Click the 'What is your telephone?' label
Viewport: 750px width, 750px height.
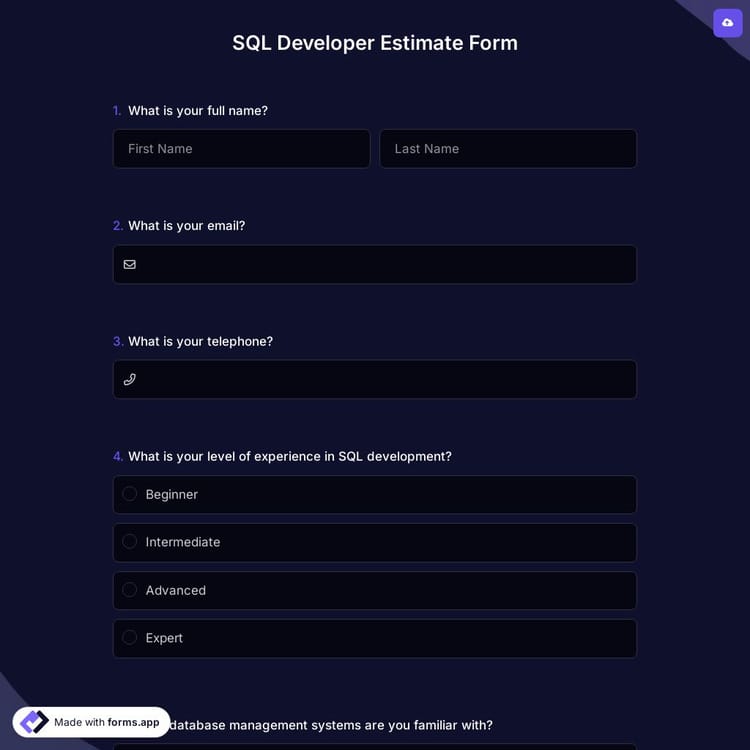point(200,341)
